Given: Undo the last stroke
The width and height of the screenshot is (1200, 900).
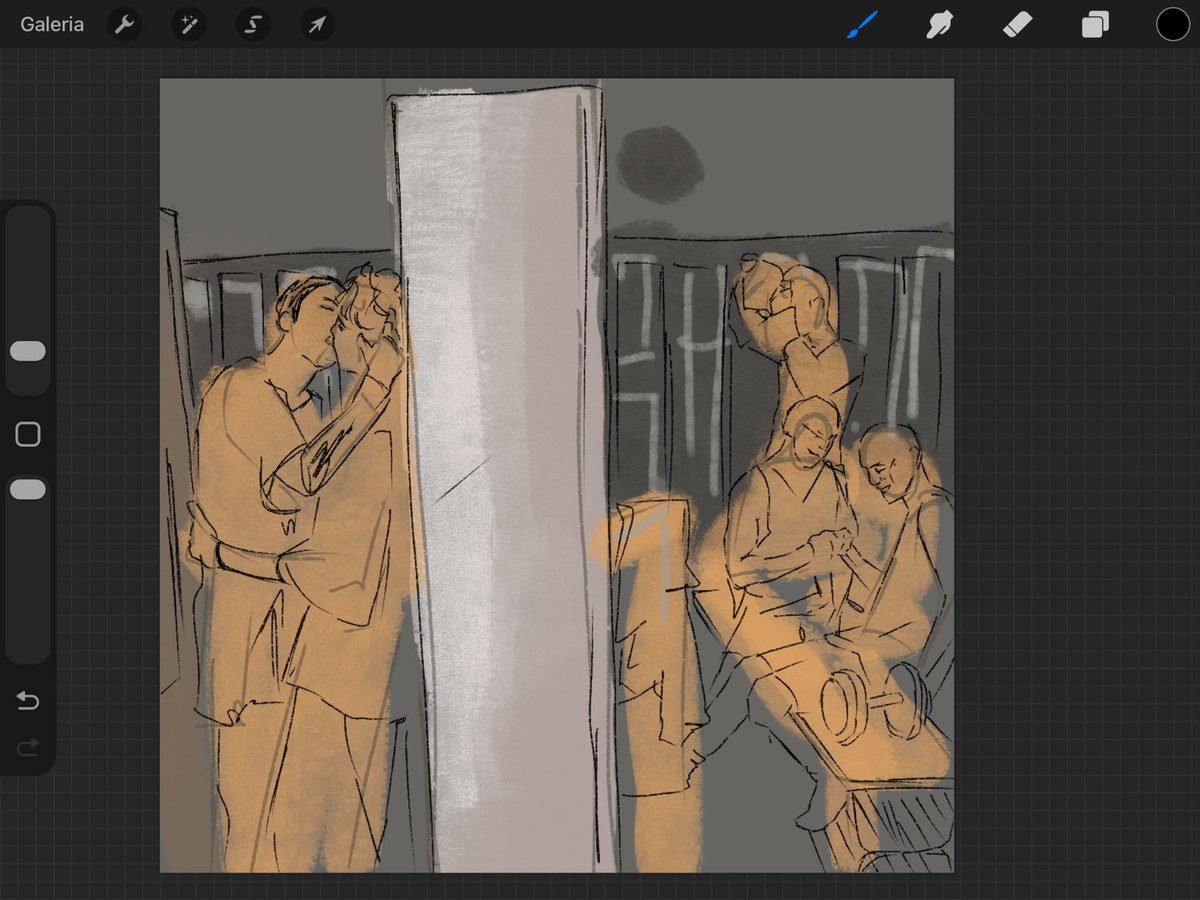Looking at the screenshot, I should 28,701.
